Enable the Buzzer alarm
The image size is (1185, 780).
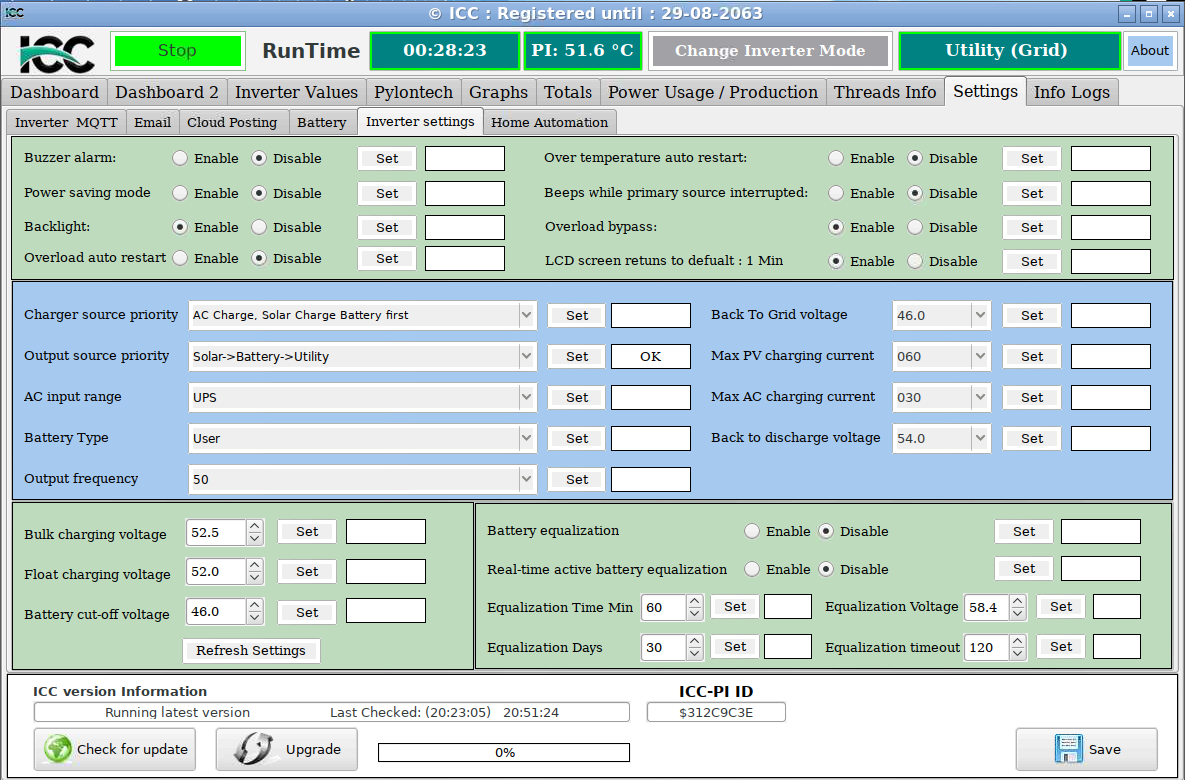click(x=180, y=158)
